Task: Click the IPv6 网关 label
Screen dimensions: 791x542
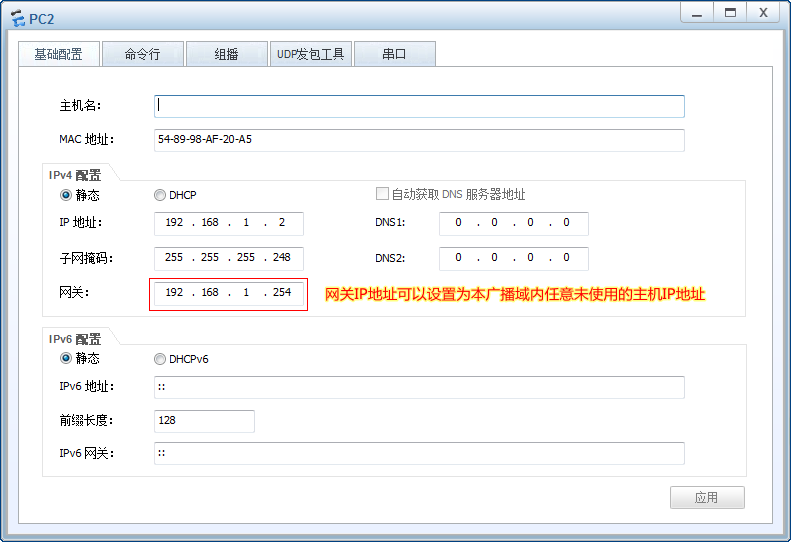Action: coord(87,453)
